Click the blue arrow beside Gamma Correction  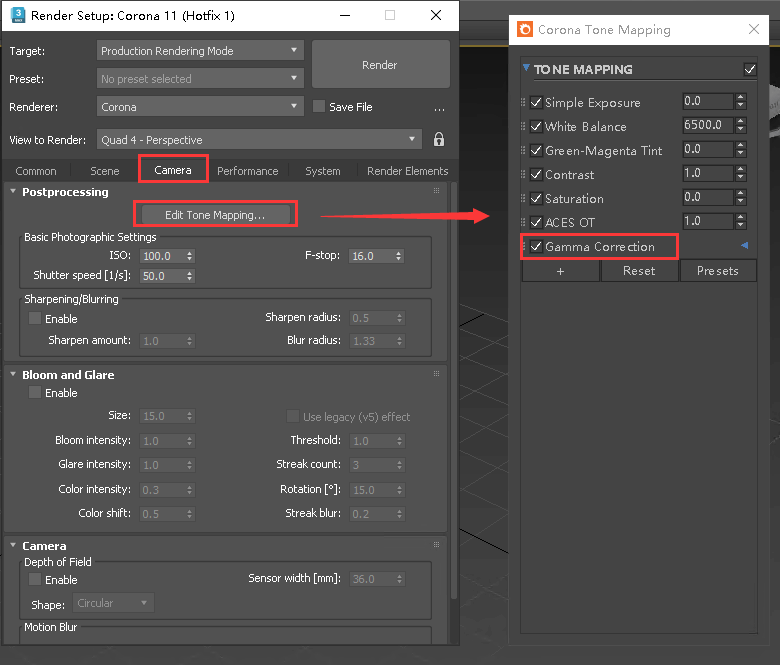[744, 246]
